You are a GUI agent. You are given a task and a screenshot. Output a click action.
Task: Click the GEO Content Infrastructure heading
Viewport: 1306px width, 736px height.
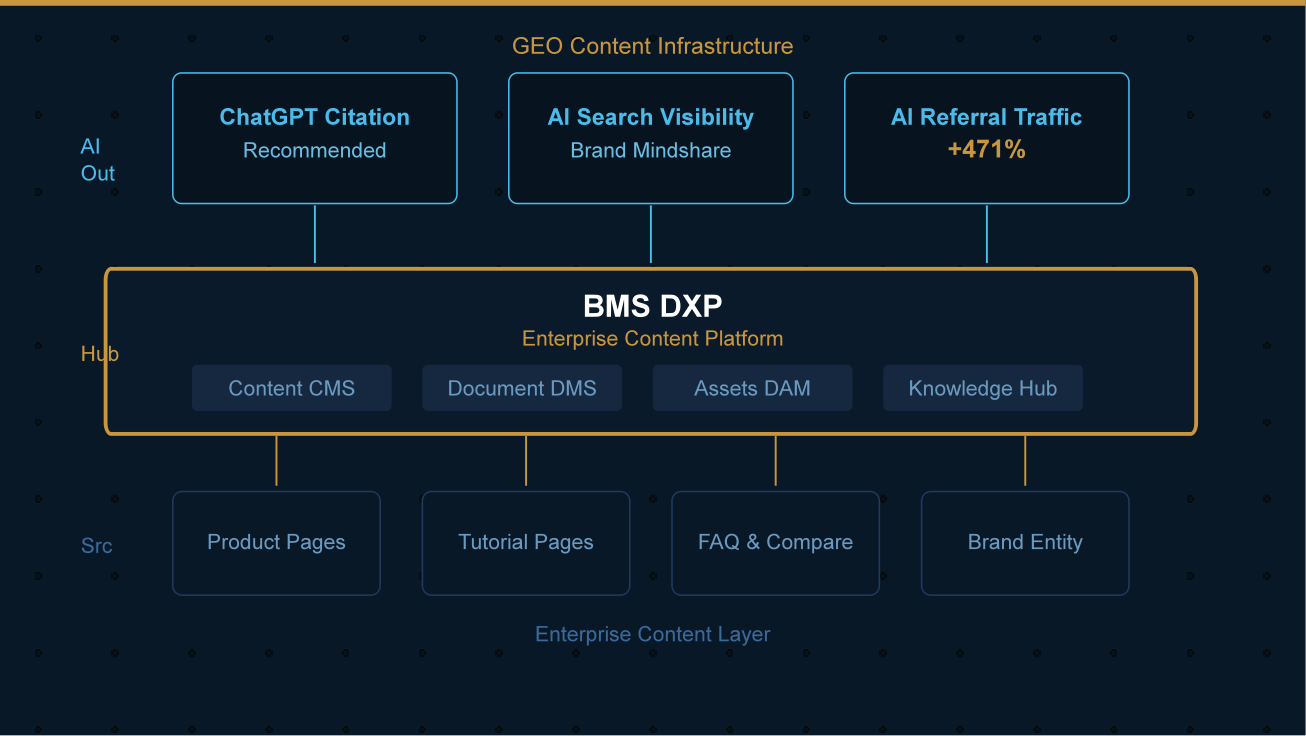653,46
